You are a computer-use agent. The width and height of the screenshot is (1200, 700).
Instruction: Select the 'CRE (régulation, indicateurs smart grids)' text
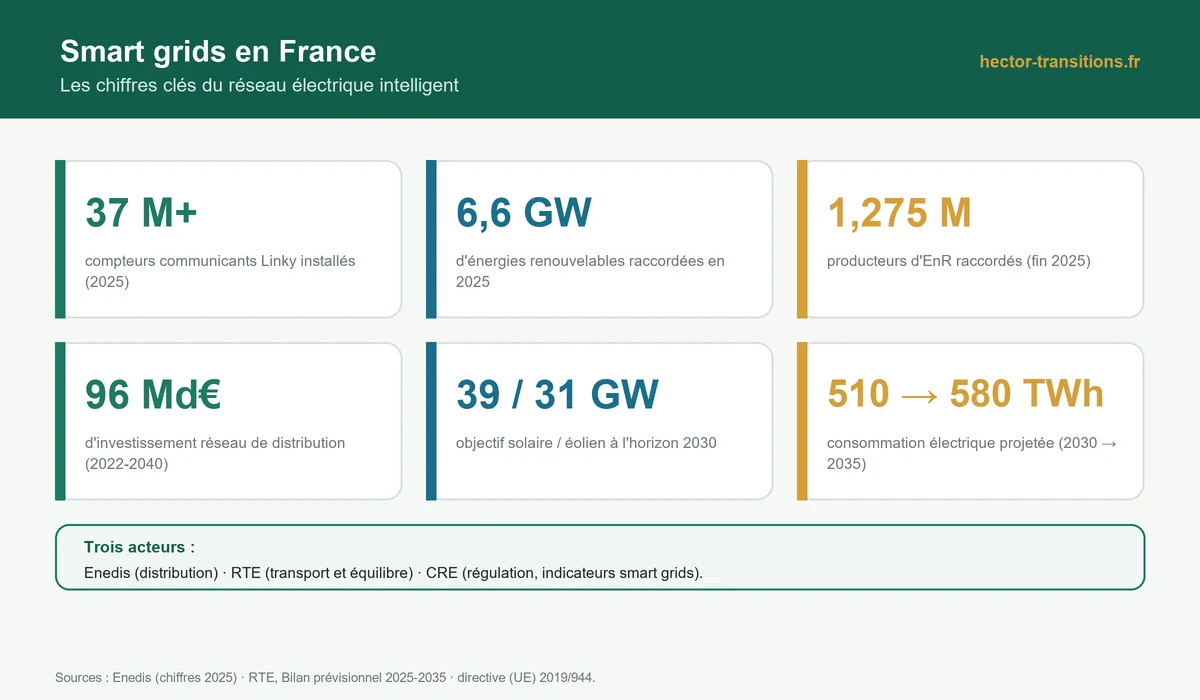562,573
